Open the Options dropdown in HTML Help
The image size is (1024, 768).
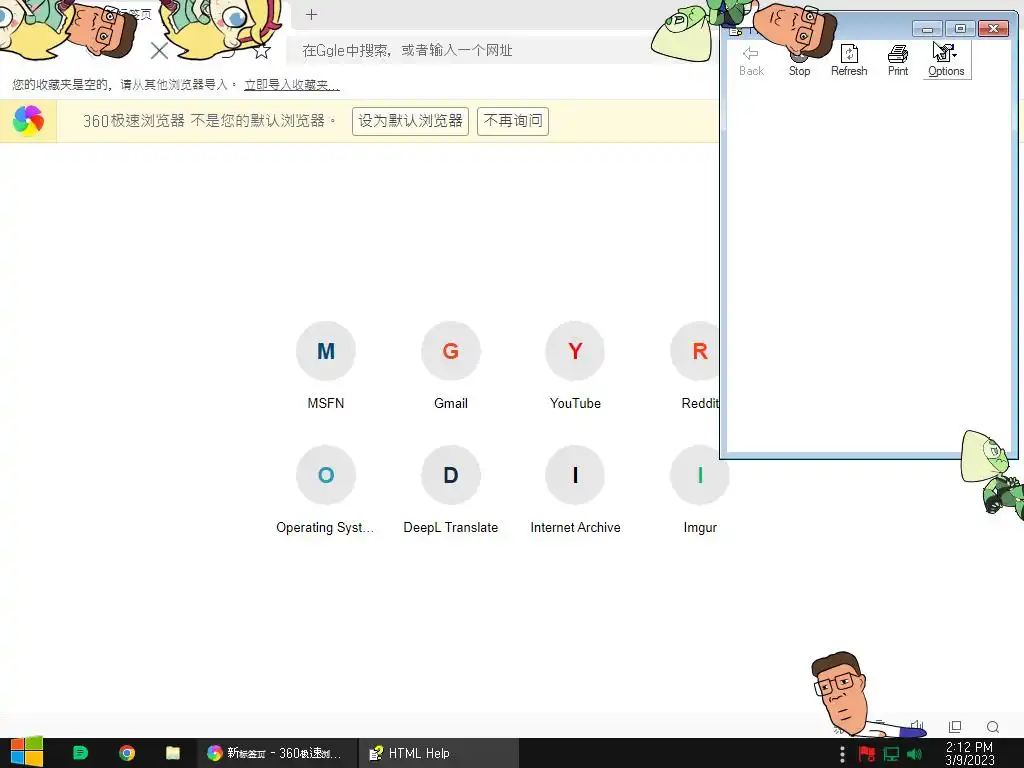[x=946, y=61]
